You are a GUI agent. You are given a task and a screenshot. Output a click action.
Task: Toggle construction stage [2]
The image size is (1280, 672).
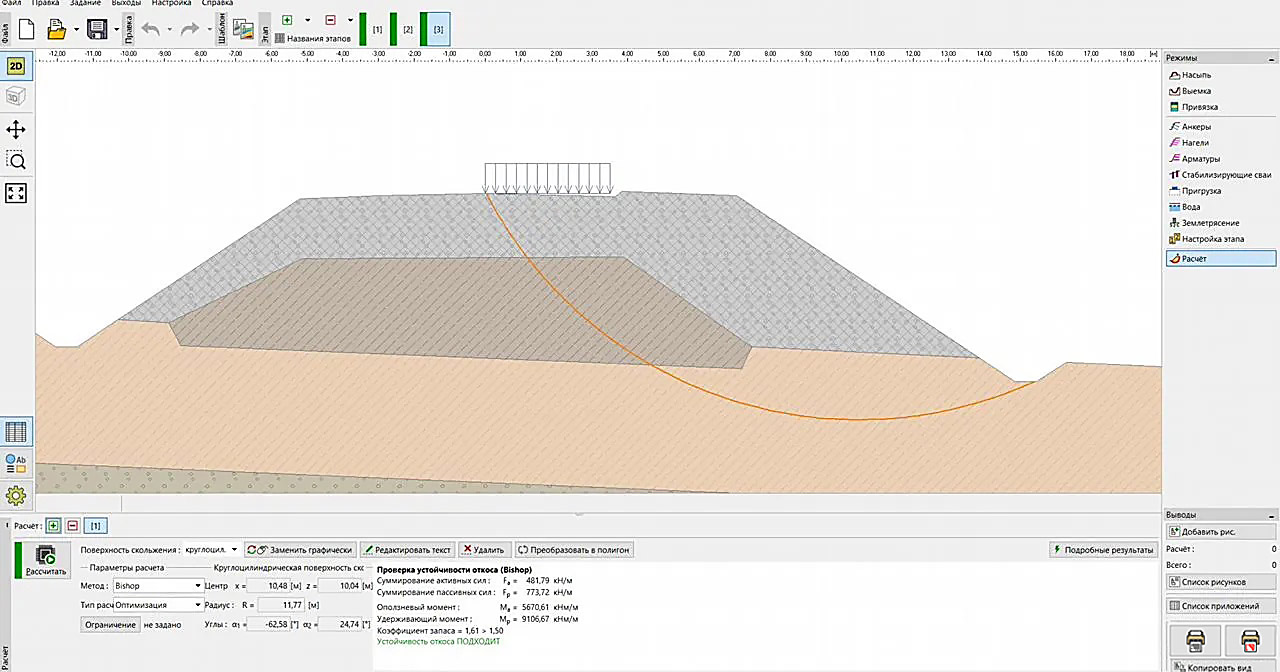[x=407, y=30]
